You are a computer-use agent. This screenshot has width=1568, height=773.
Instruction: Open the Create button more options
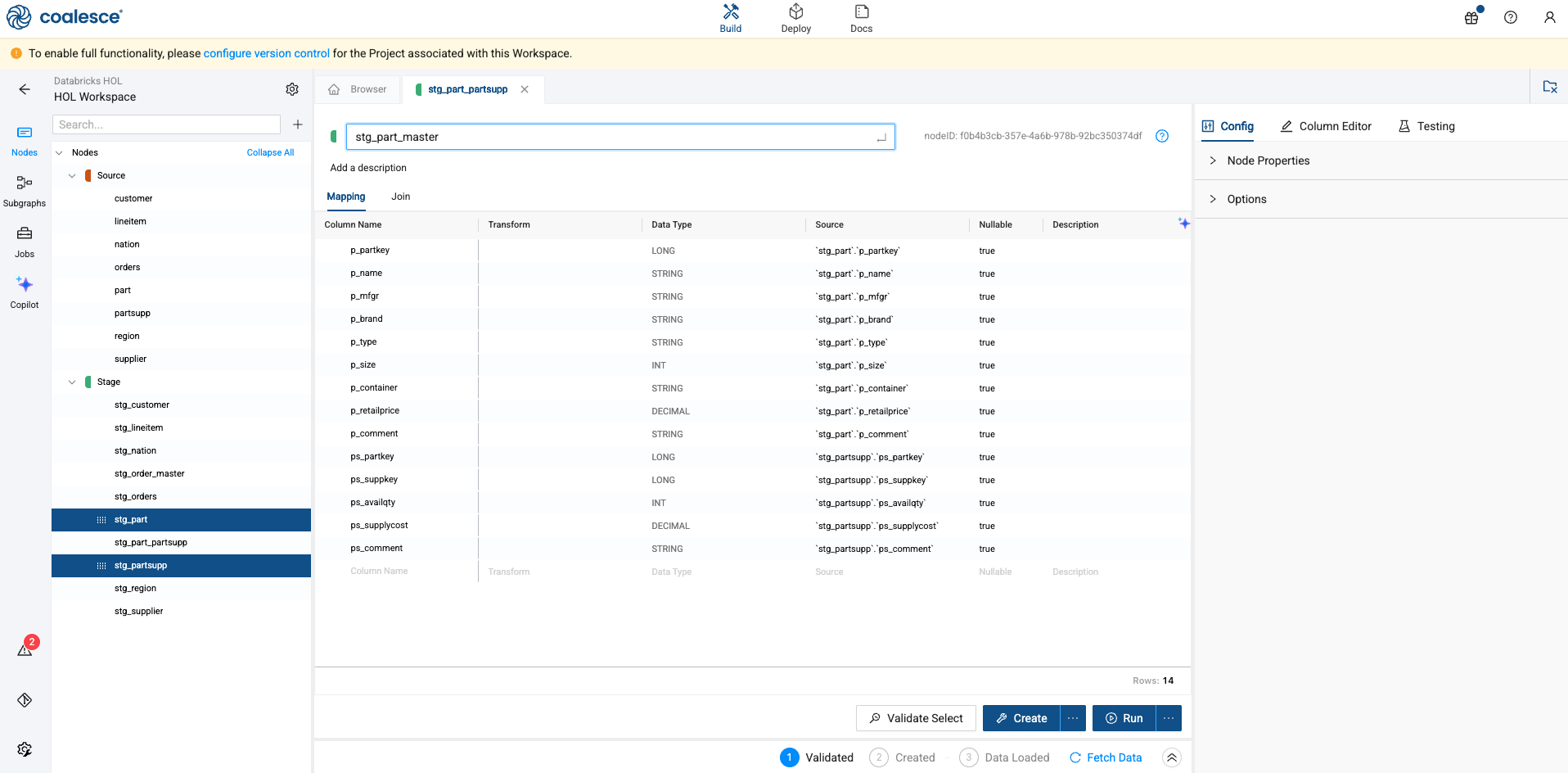point(1073,718)
